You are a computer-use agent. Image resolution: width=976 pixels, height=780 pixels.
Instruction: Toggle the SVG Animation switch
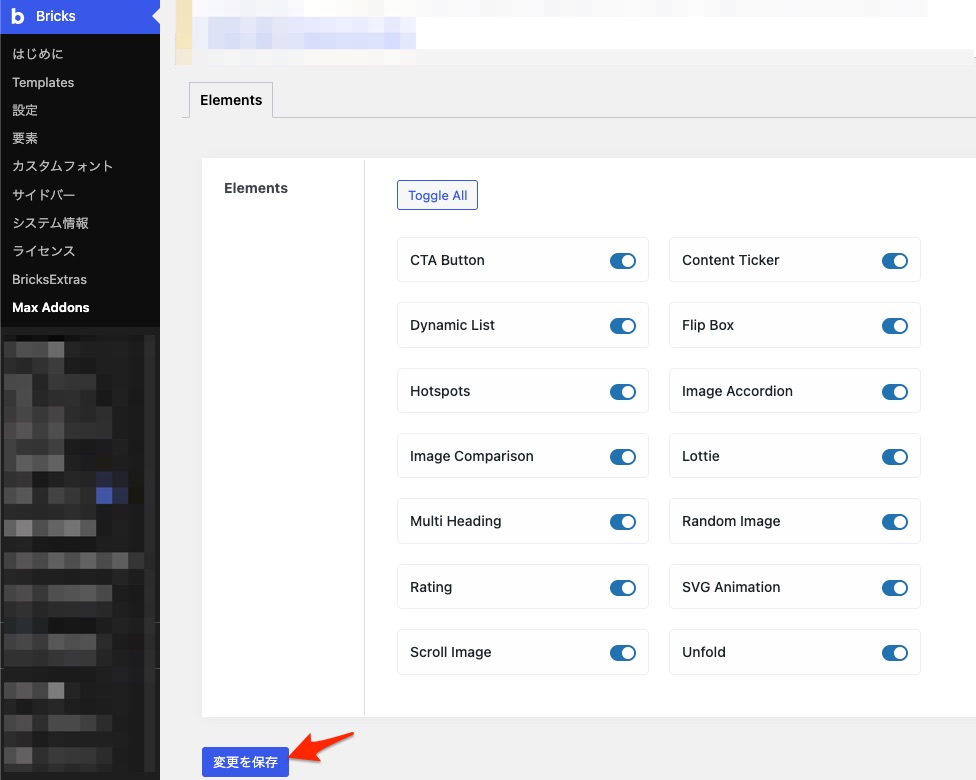point(895,587)
